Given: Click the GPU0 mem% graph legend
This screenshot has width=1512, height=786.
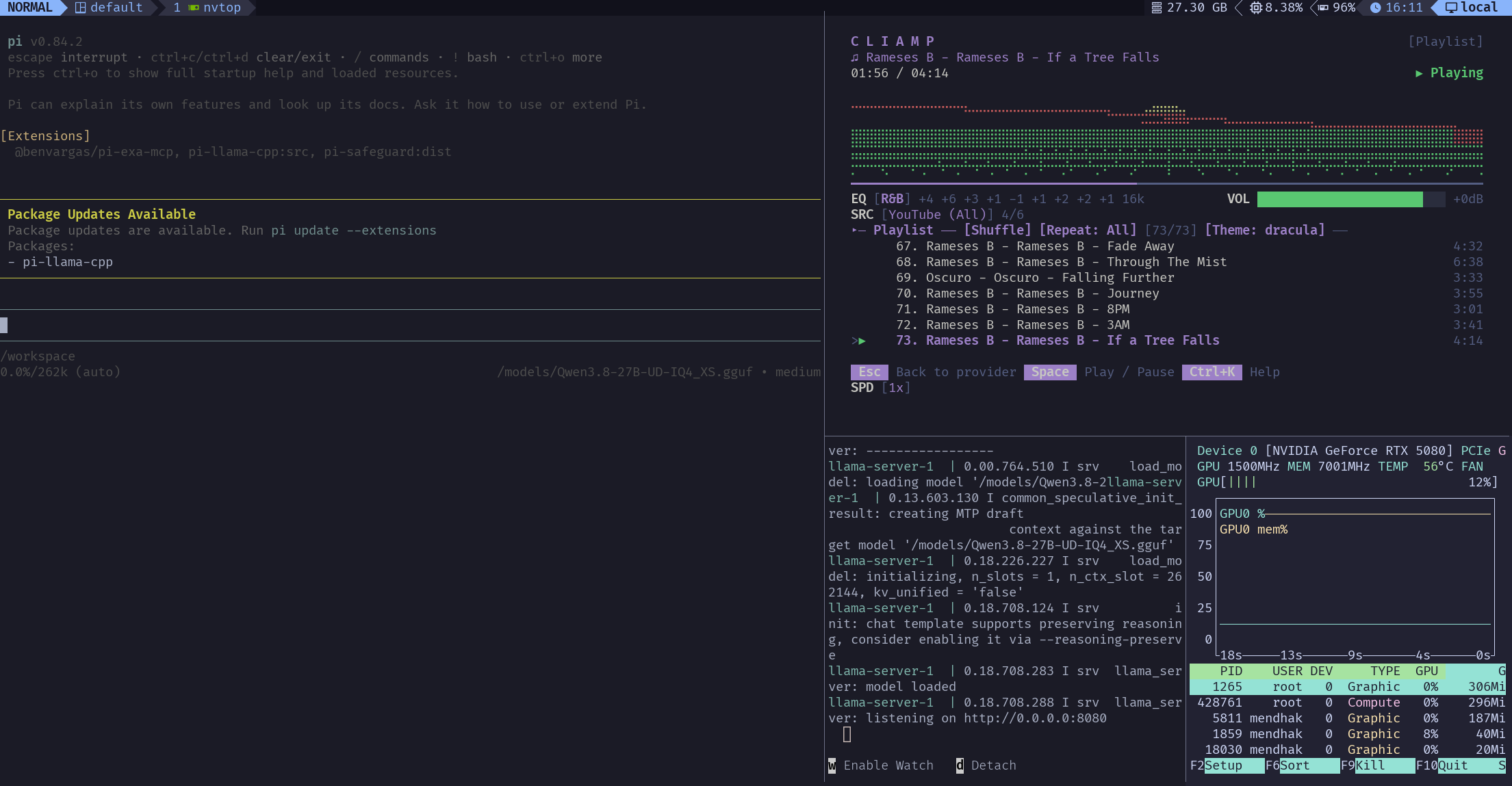Looking at the screenshot, I should point(1253,529).
